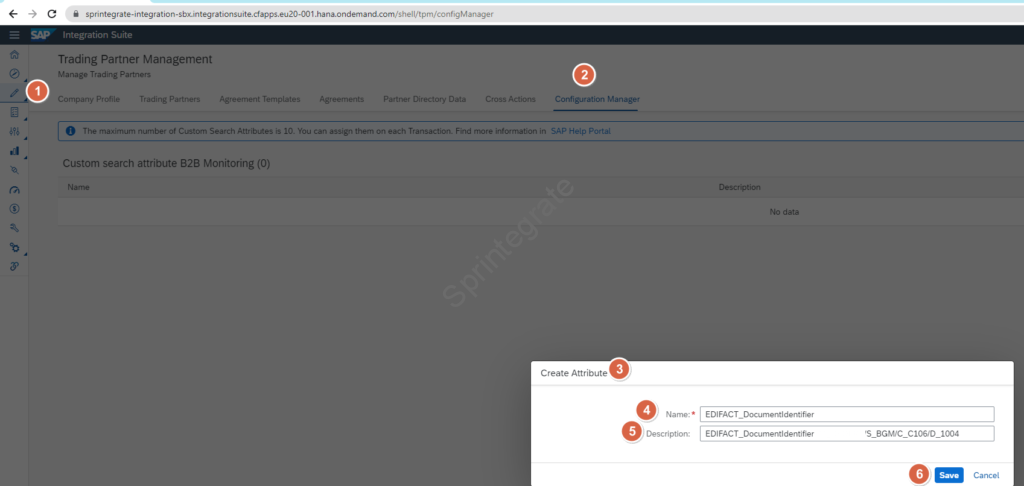1024x486 pixels.
Task: Open the Monitor bar chart icon
Action: click(x=14, y=151)
